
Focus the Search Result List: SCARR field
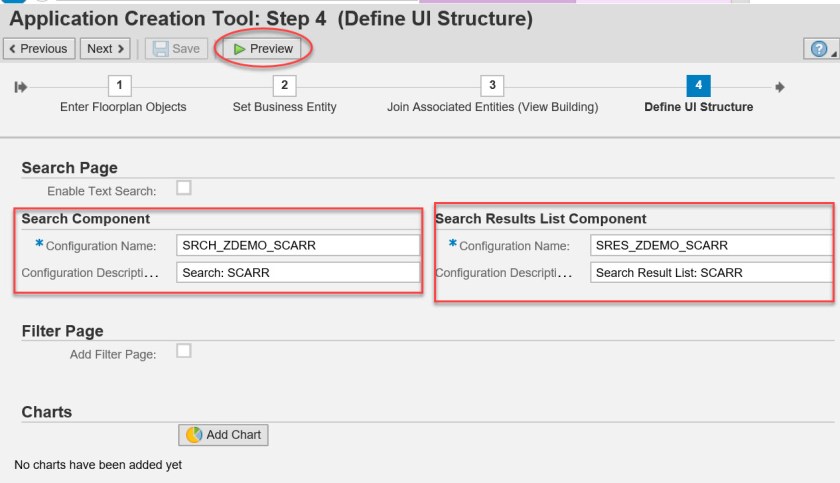tap(711, 273)
